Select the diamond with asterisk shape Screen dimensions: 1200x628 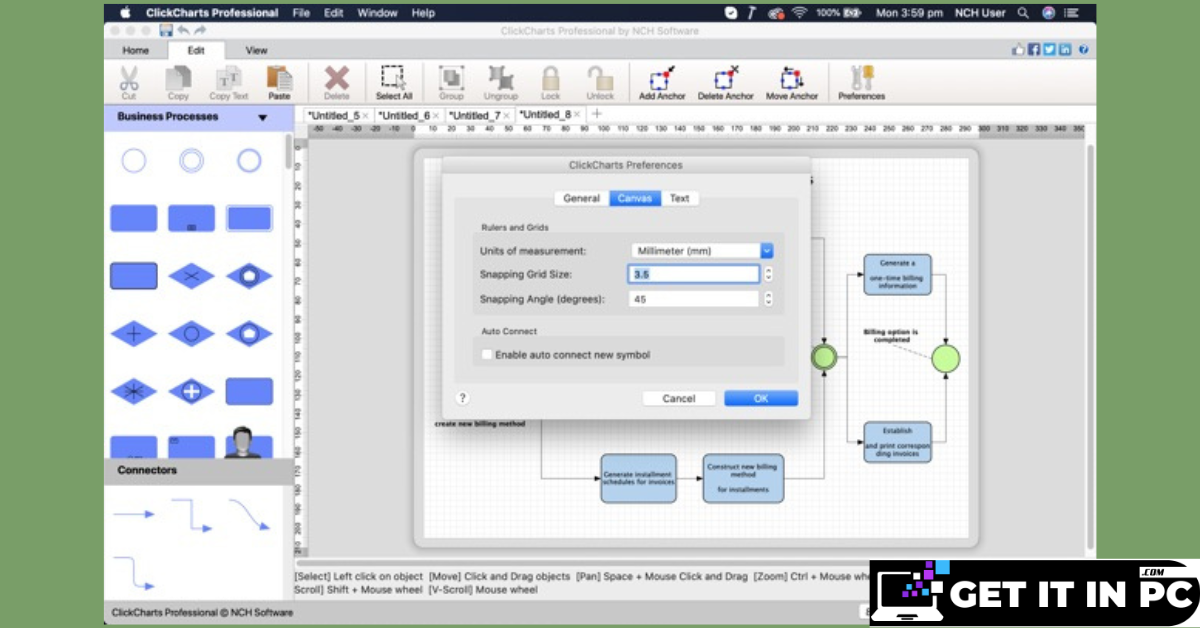click(x=133, y=391)
